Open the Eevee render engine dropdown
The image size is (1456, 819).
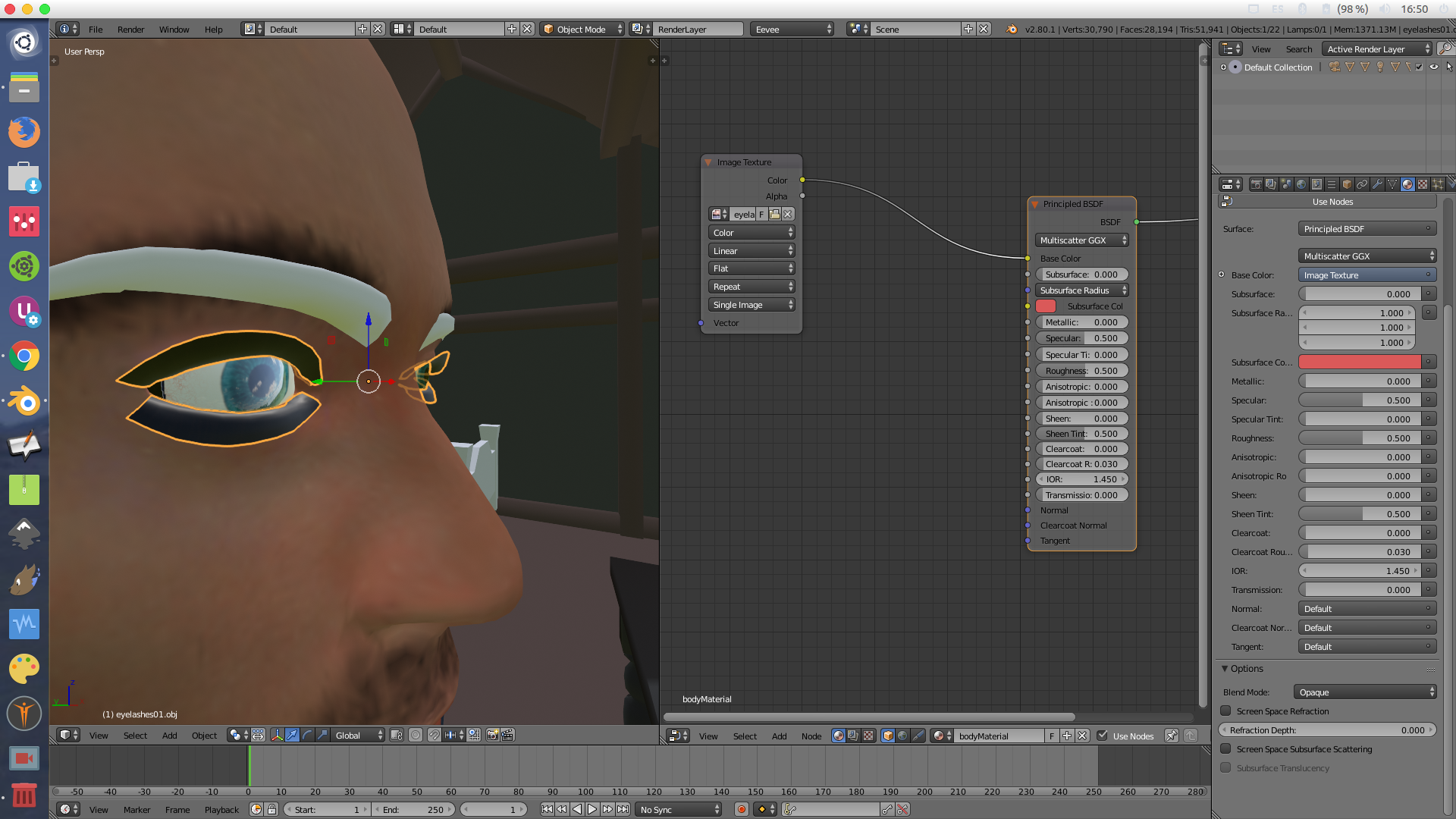click(792, 30)
